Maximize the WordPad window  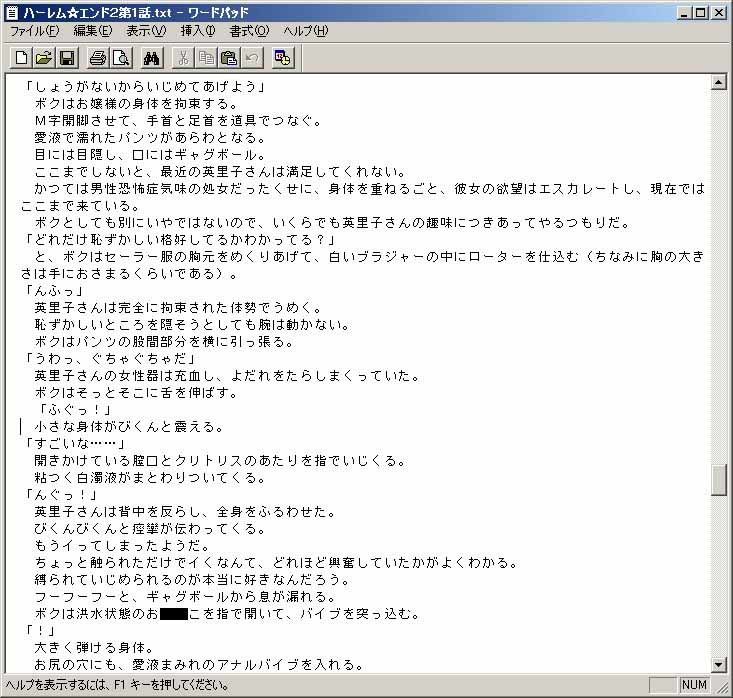click(700, 13)
